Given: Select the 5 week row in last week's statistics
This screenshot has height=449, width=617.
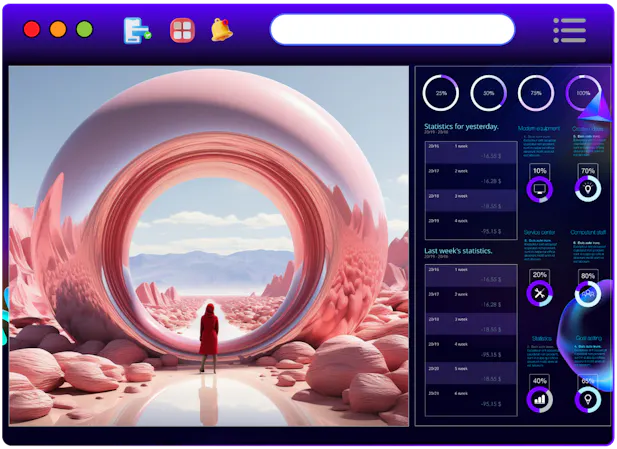Looking at the screenshot, I should coord(471,374).
